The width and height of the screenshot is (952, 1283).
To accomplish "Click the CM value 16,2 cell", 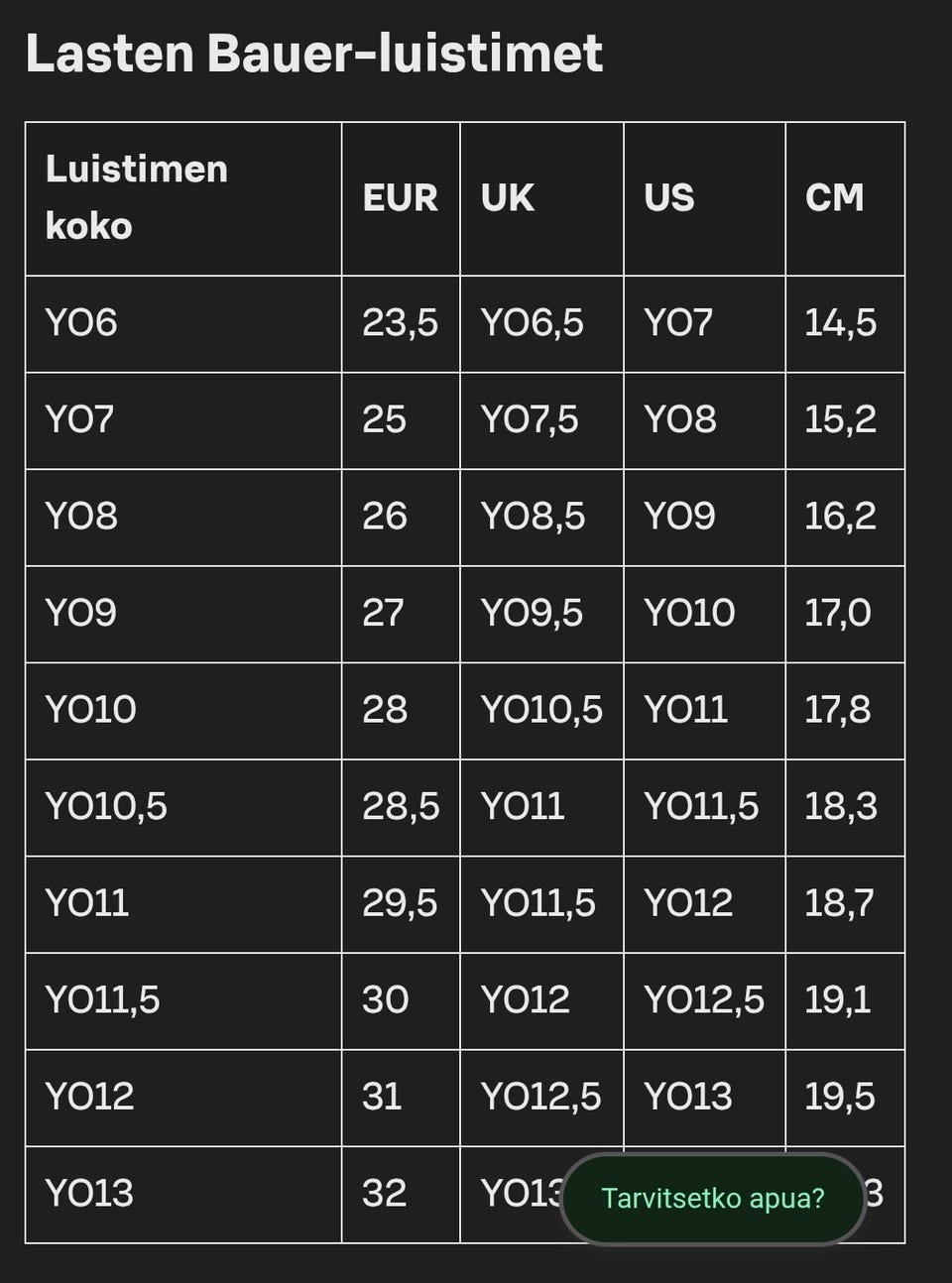I will tap(840, 517).
